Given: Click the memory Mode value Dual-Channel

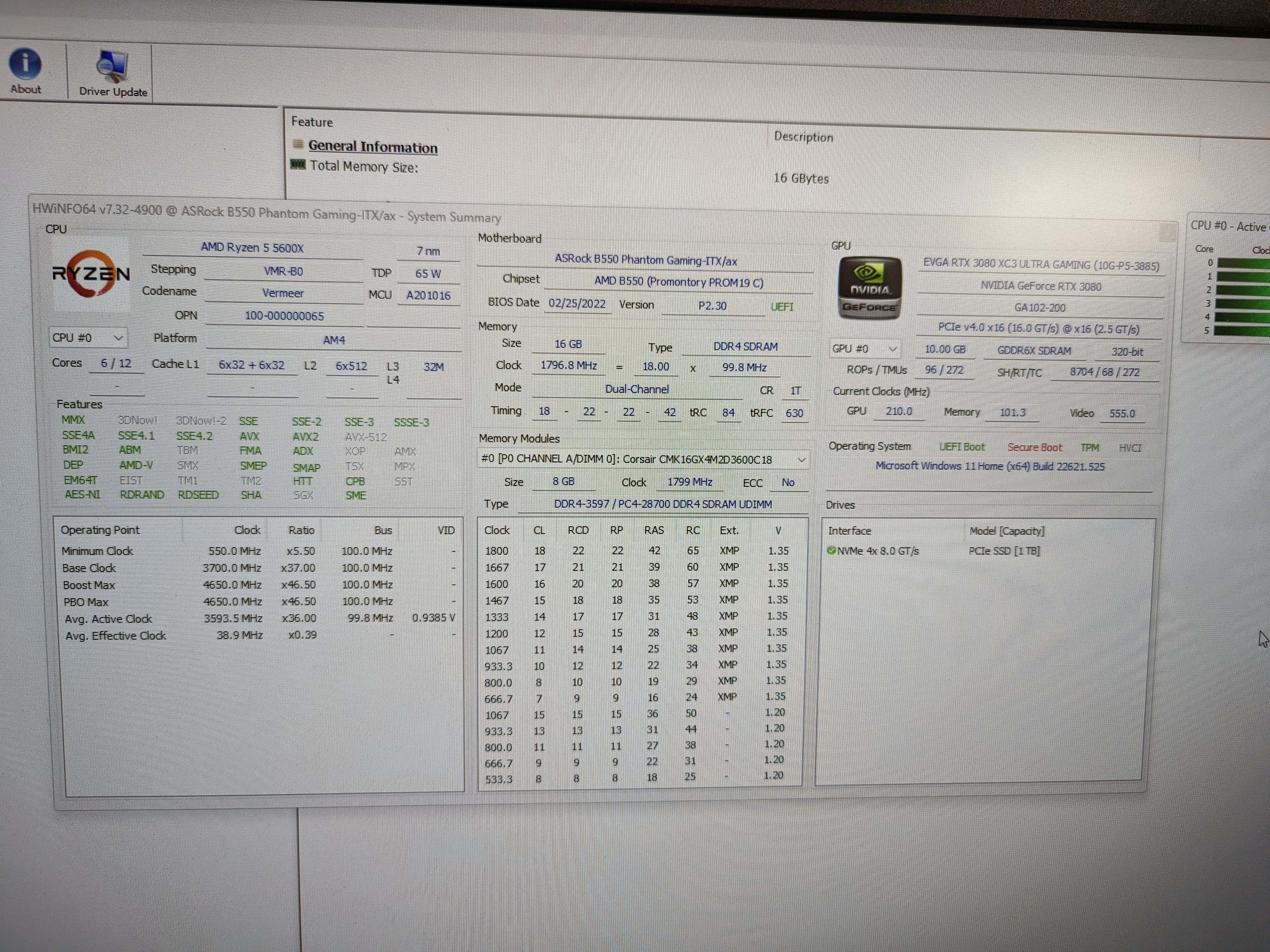Looking at the screenshot, I should pos(637,390).
